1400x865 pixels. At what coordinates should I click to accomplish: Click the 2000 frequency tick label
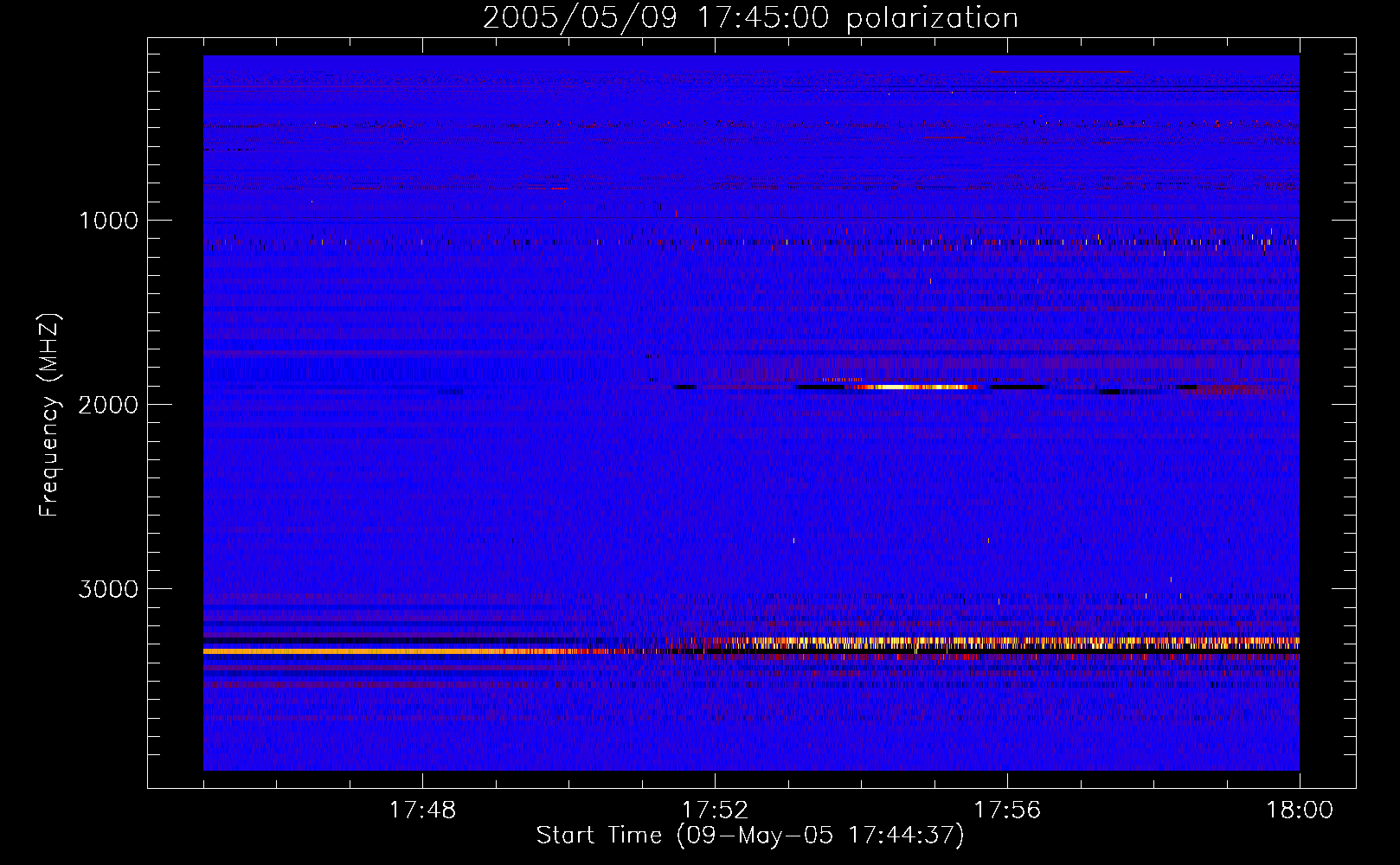108,405
